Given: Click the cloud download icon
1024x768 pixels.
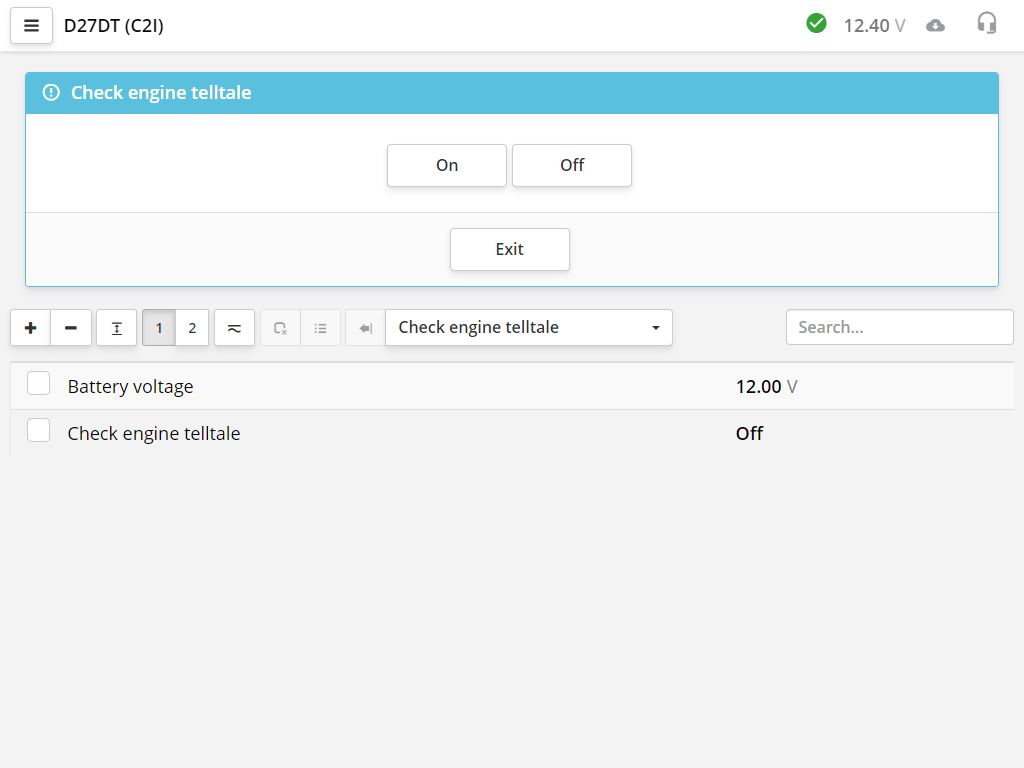Looking at the screenshot, I should click(x=935, y=26).
